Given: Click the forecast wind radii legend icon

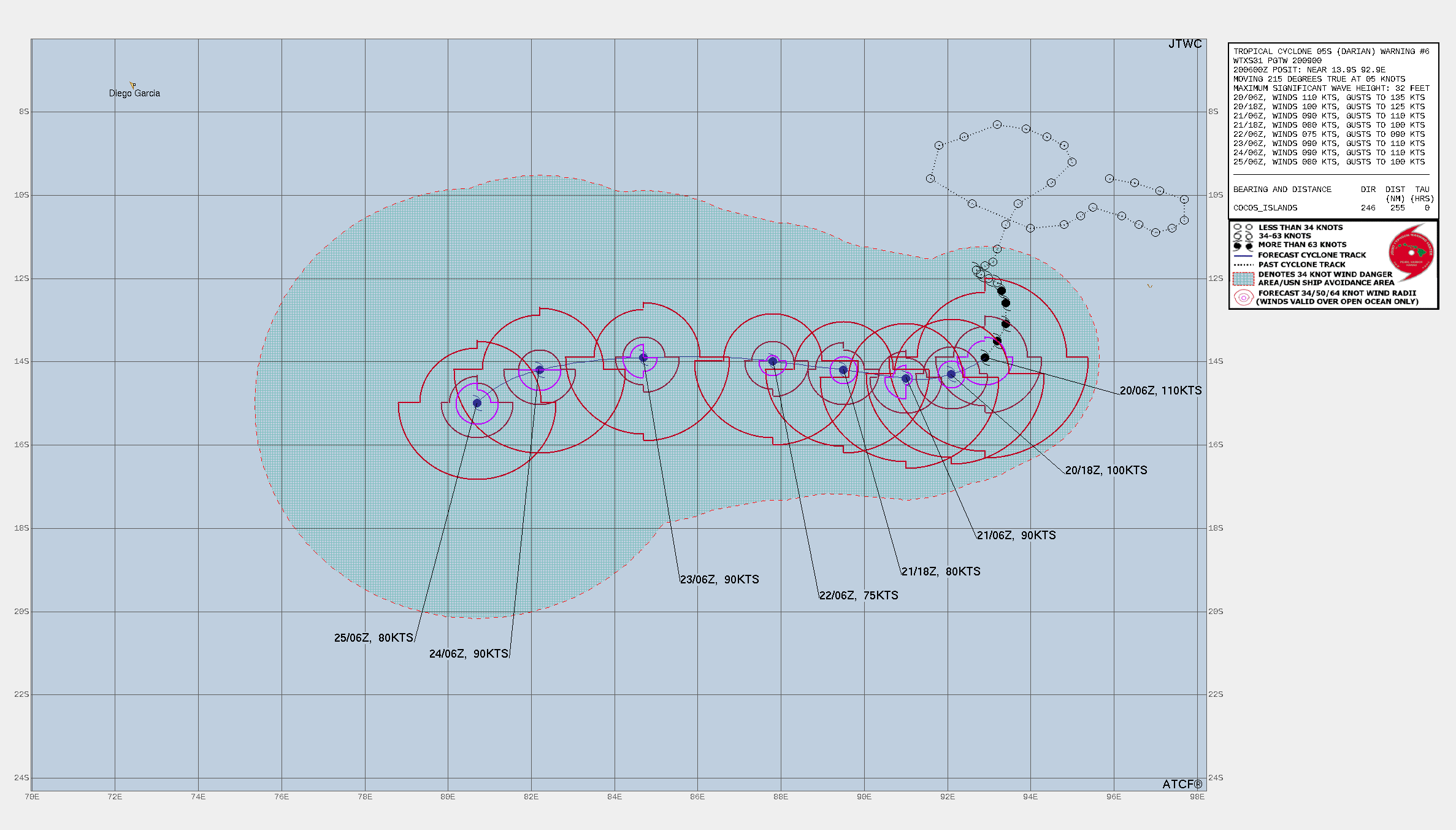Looking at the screenshot, I should click(x=1243, y=298).
